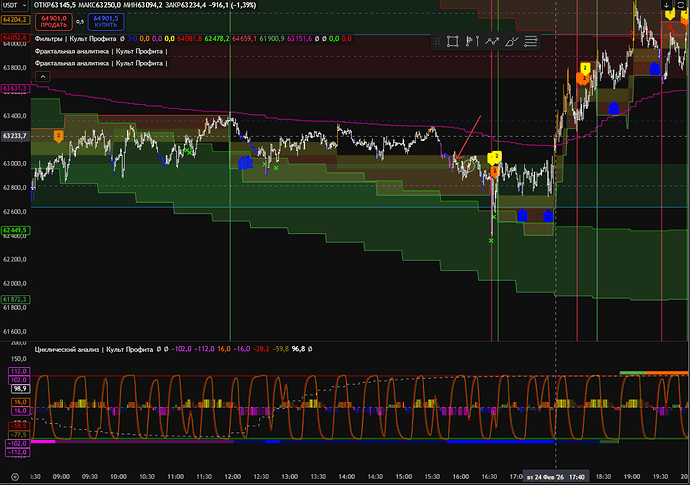690x485 pixels.
Task: Grab the floating toolbar's dotted drag handle
Action: [x=436, y=41]
